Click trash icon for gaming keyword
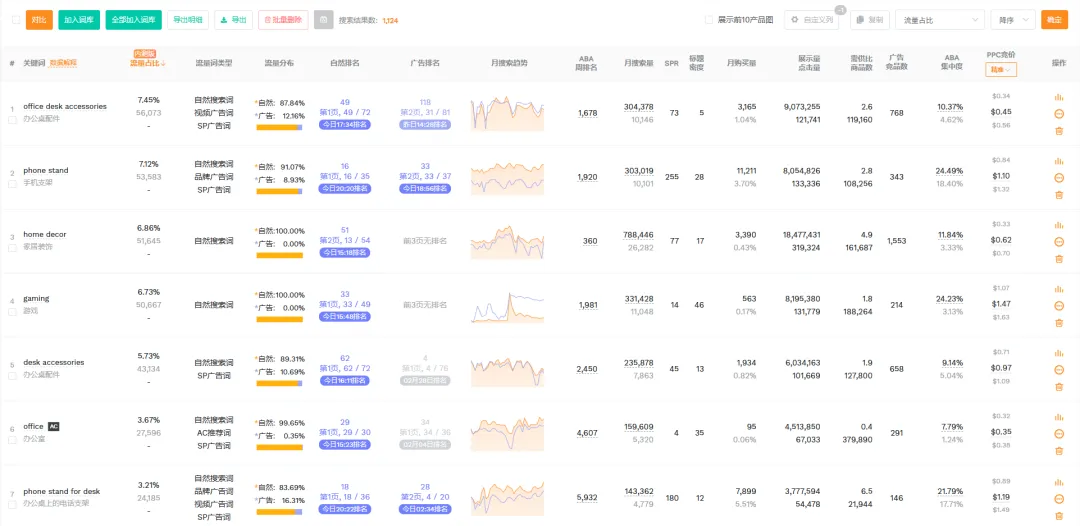This screenshot has width=1080, height=526. tap(1059, 323)
